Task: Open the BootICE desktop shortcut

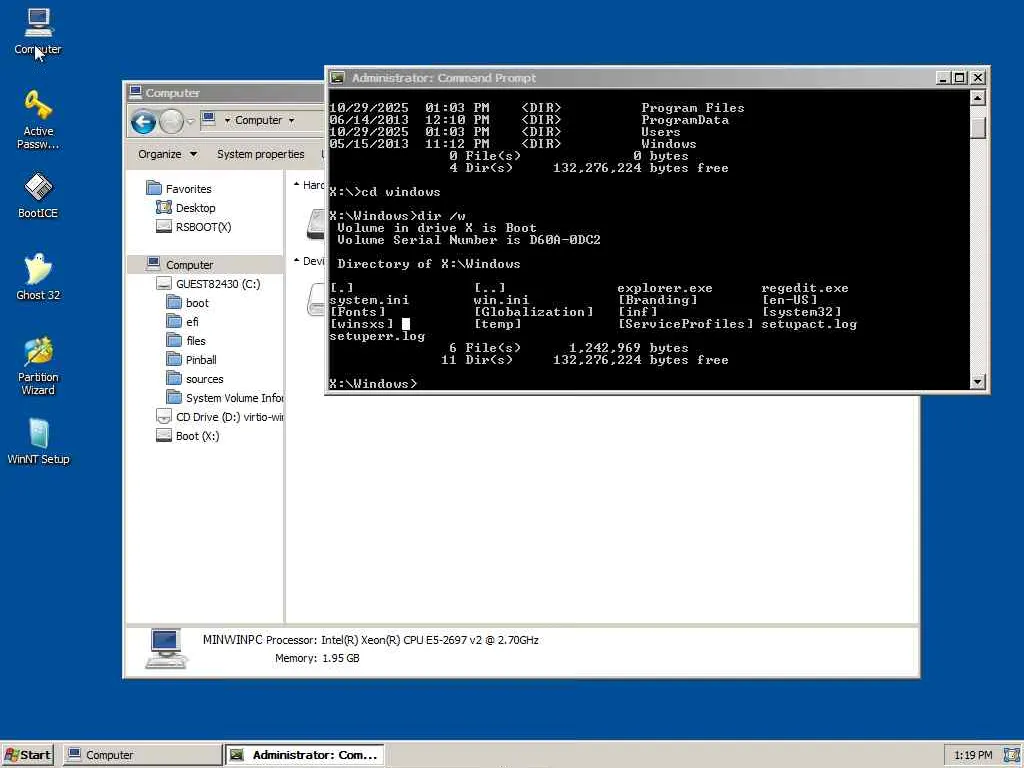Action: [38, 195]
